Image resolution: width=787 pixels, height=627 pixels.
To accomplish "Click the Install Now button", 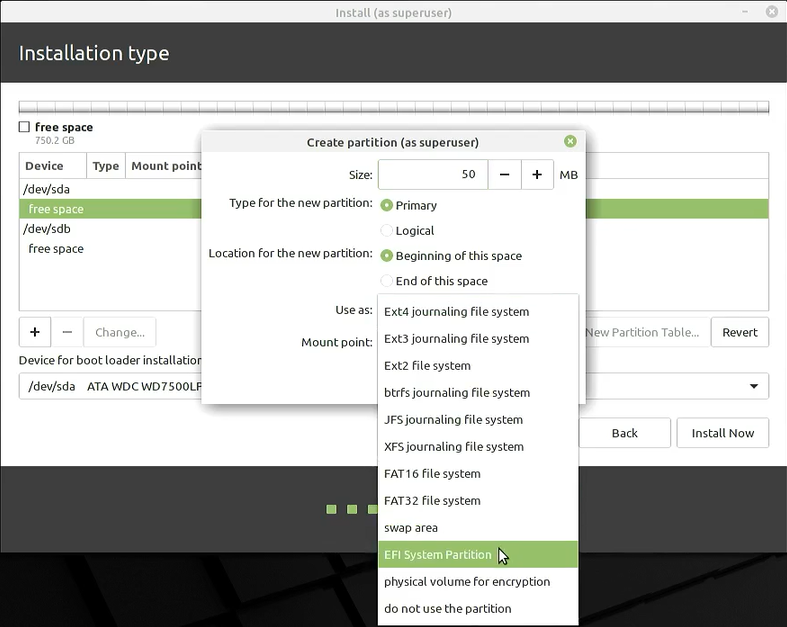I will point(722,433).
